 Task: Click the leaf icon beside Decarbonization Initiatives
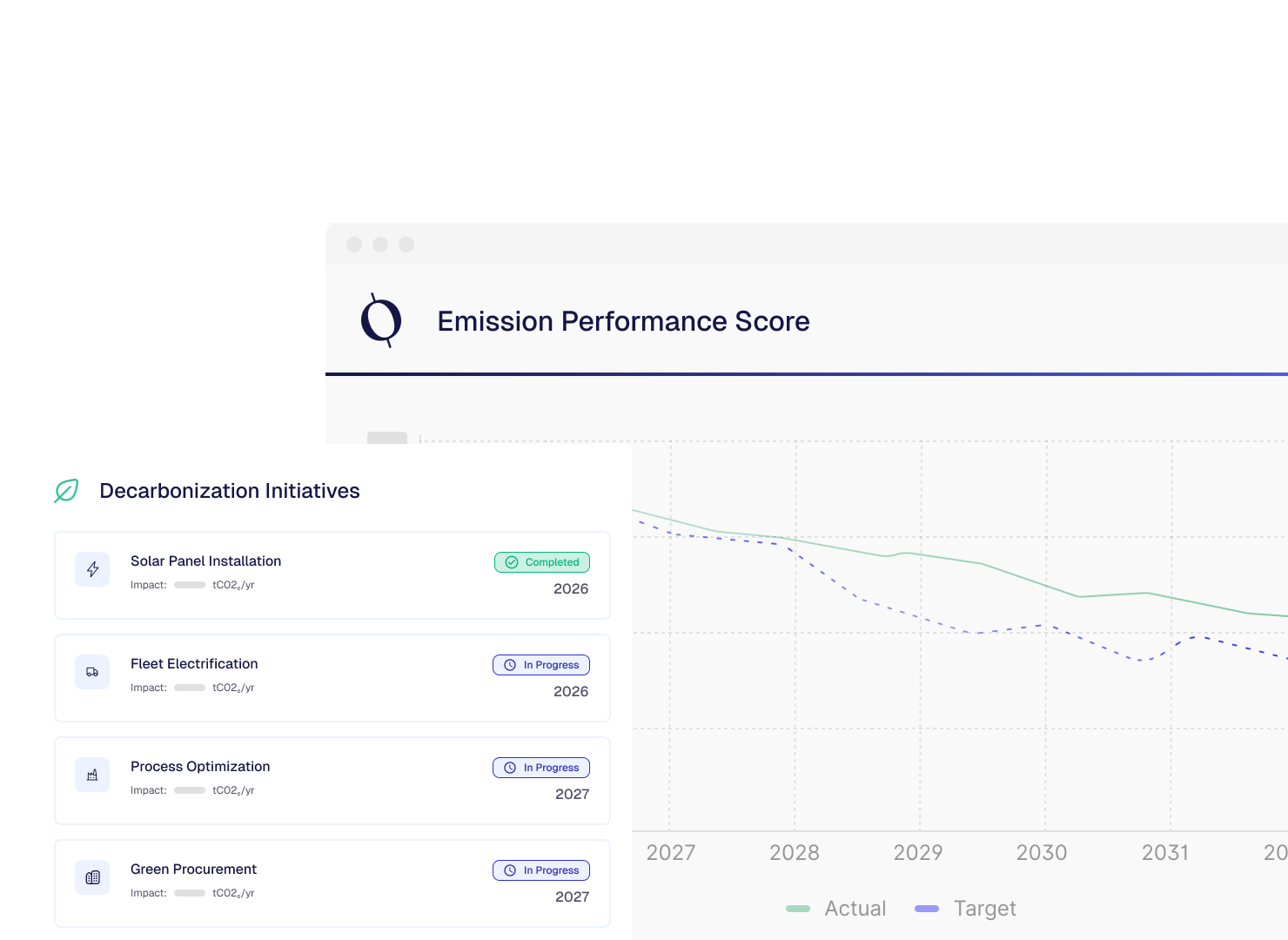point(66,491)
